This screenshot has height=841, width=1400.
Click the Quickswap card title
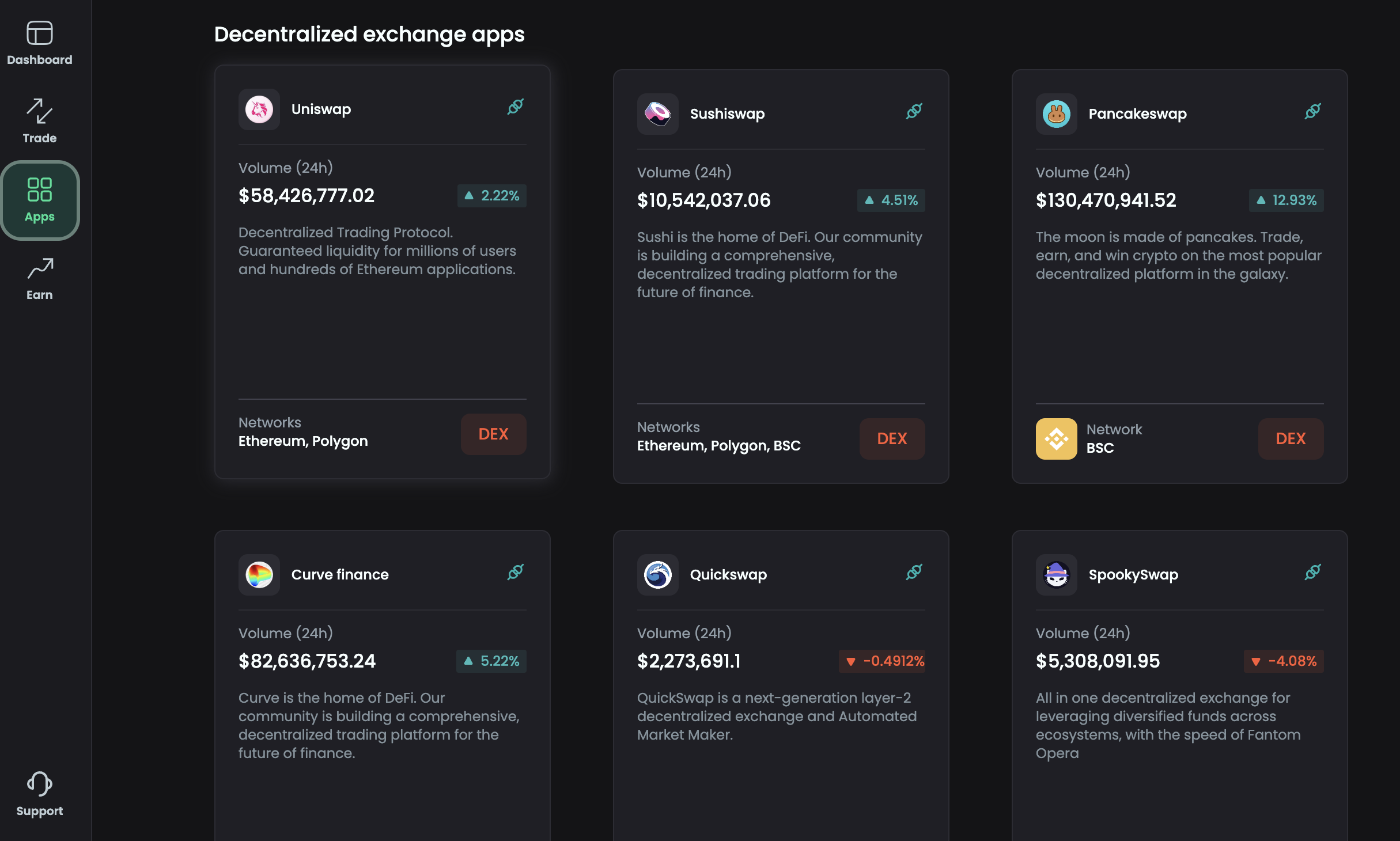pyautogui.click(x=729, y=574)
